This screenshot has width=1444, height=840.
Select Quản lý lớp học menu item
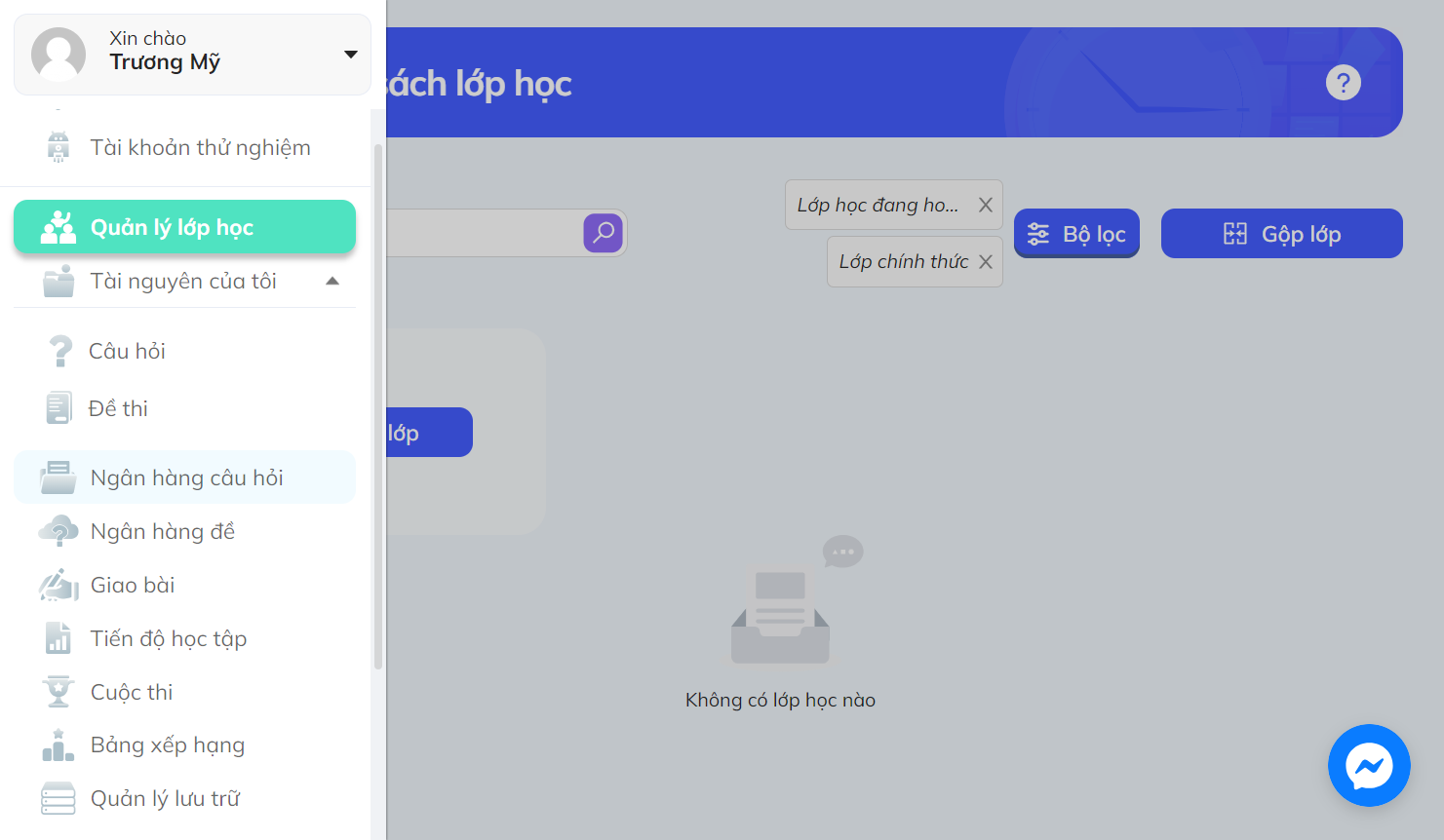[185, 227]
